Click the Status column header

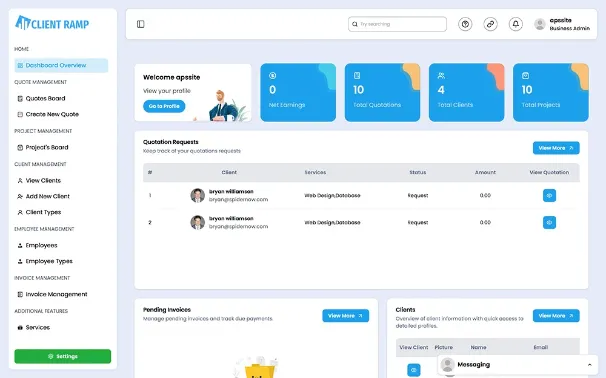point(418,172)
